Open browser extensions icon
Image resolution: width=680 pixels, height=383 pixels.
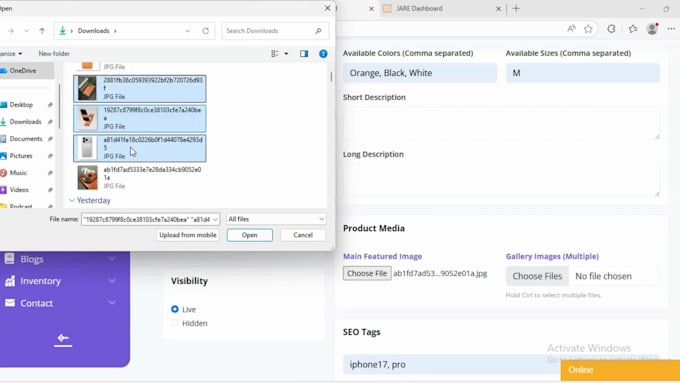(611, 29)
